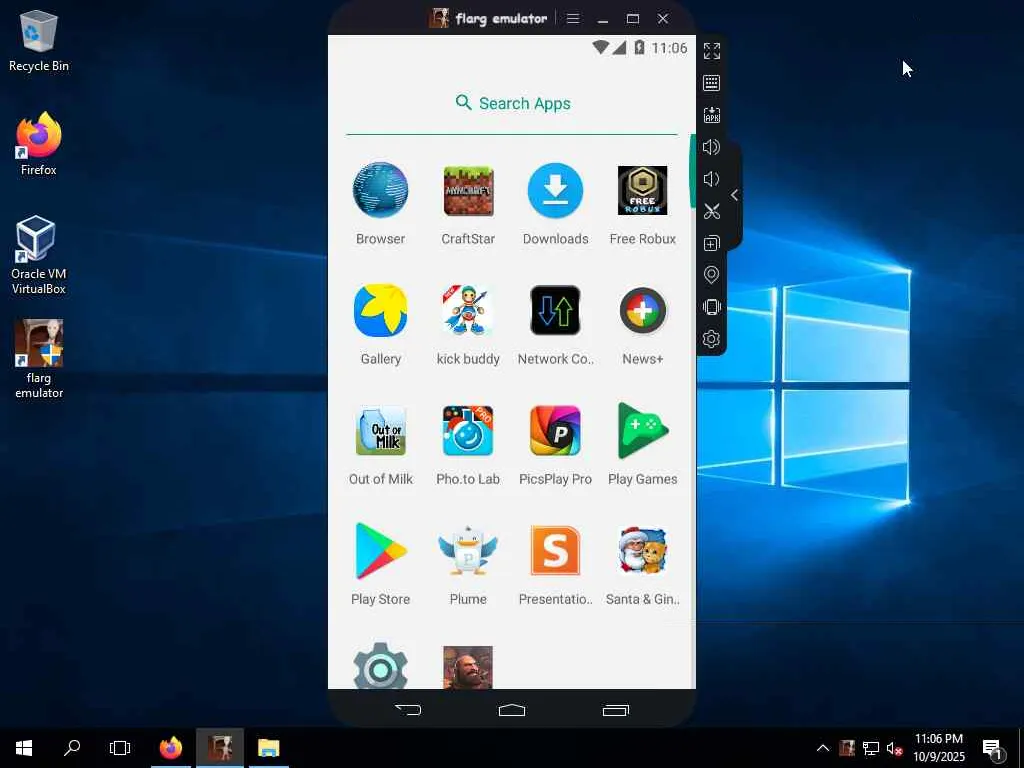Click the muted speaker tray icon
This screenshot has width=1024, height=768.
[894, 748]
